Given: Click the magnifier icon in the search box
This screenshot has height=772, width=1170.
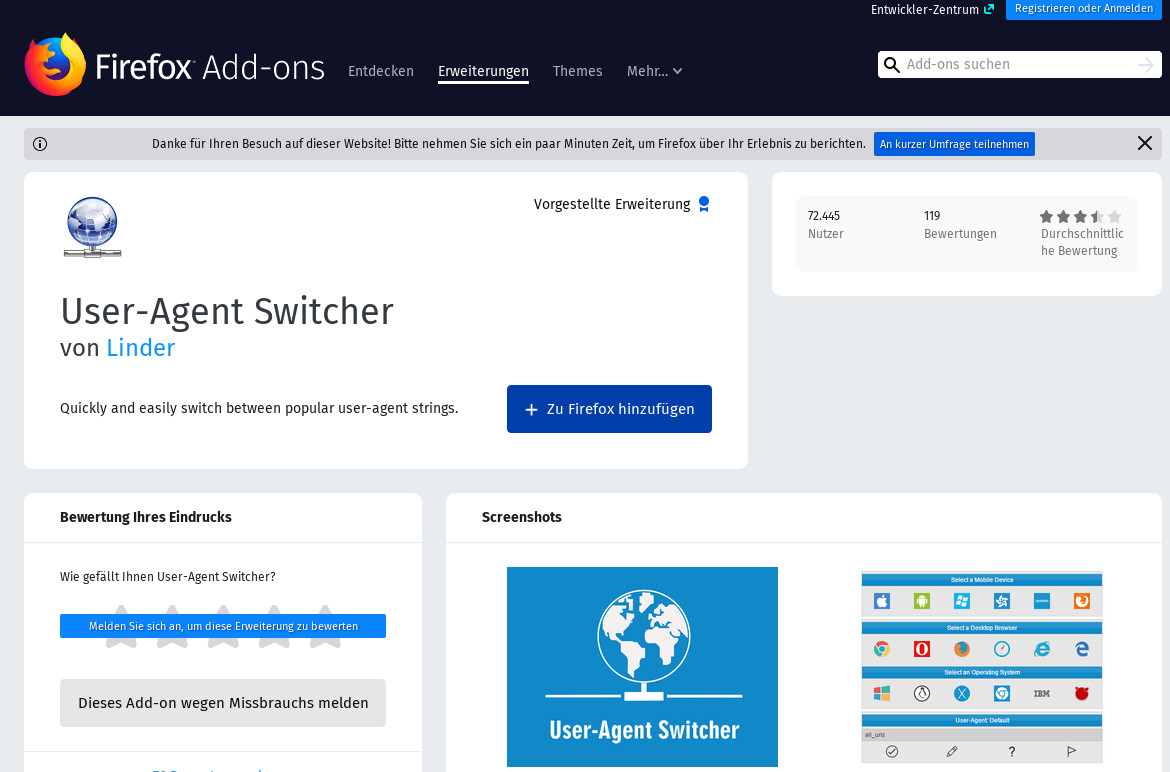Looking at the screenshot, I should pyautogui.click(x=892, y=65).
